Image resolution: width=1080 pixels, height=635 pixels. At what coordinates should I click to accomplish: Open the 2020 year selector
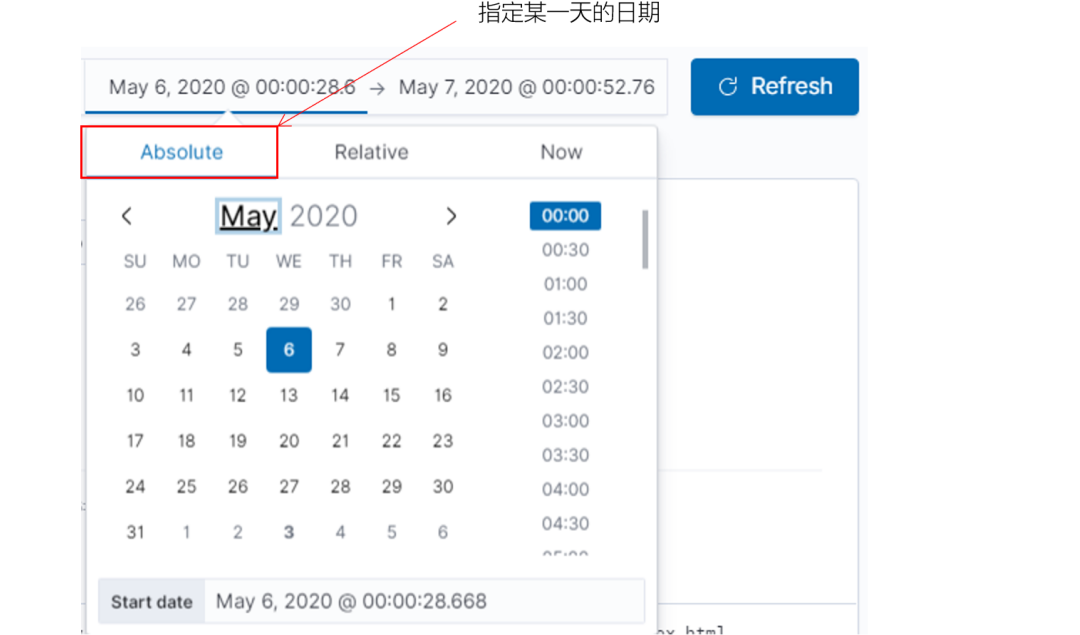(x=323, y=216)
